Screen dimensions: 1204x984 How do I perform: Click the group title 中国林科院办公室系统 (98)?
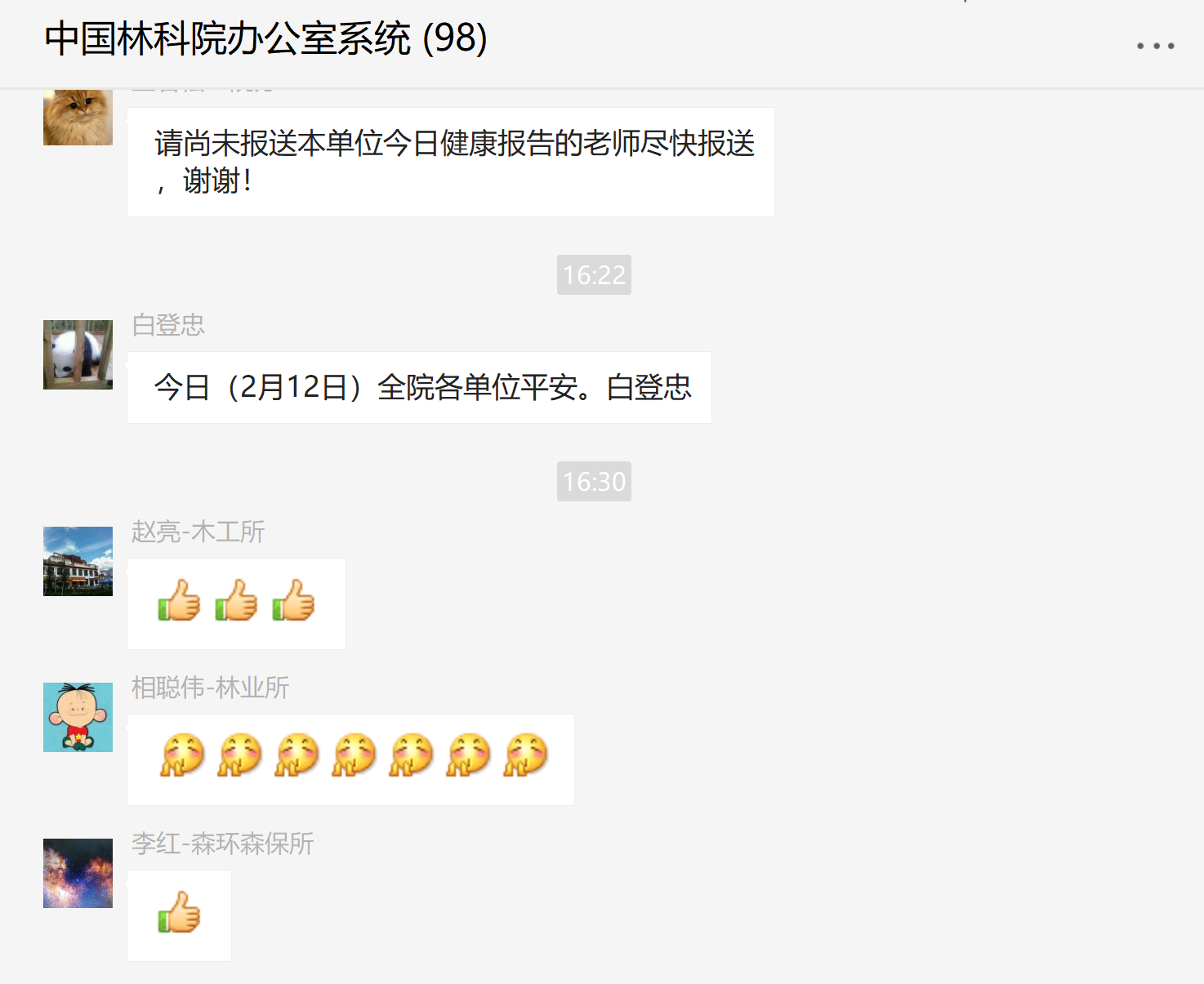tap(266, 39)
